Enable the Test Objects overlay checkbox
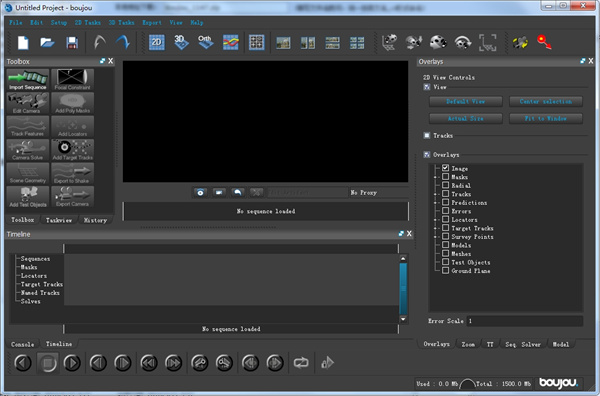The height and width of the screenshot is (396, 600). pyautogui.click(x=445, y=262)
